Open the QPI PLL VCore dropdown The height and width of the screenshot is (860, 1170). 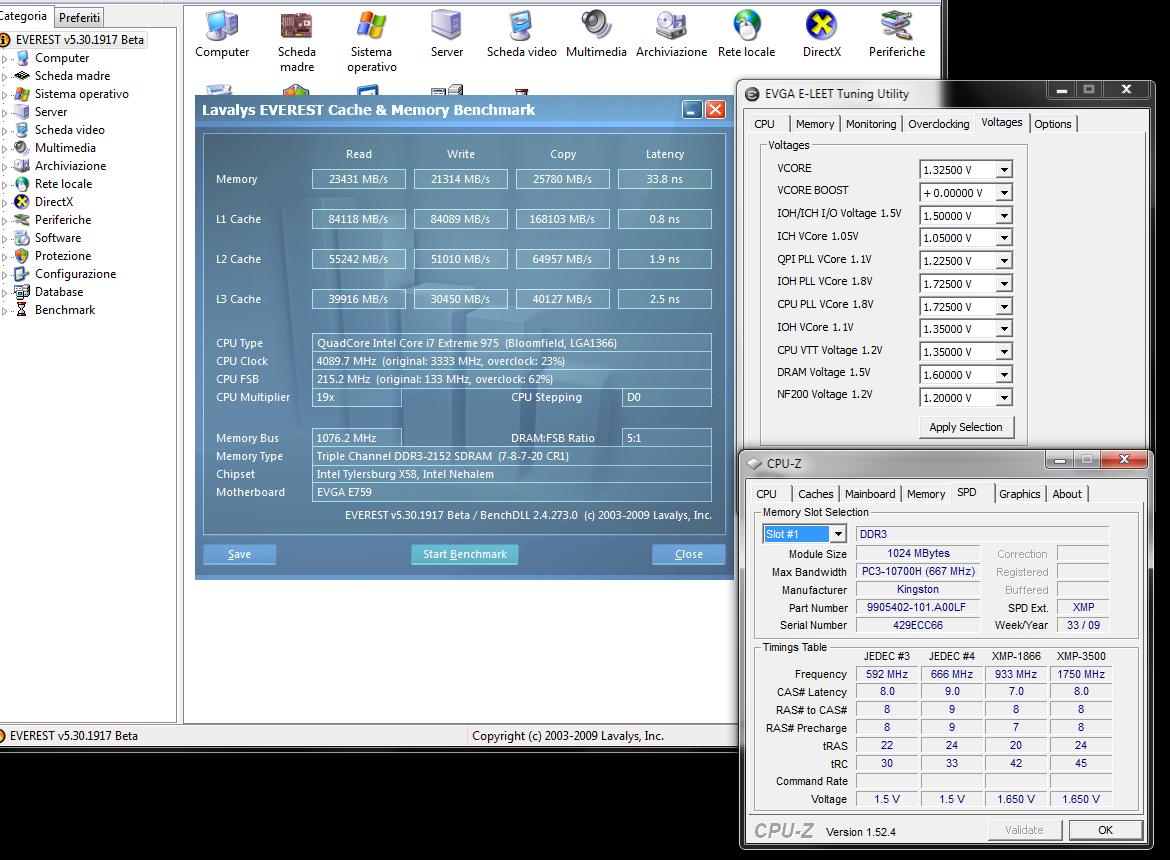(x=1004, y=261)
